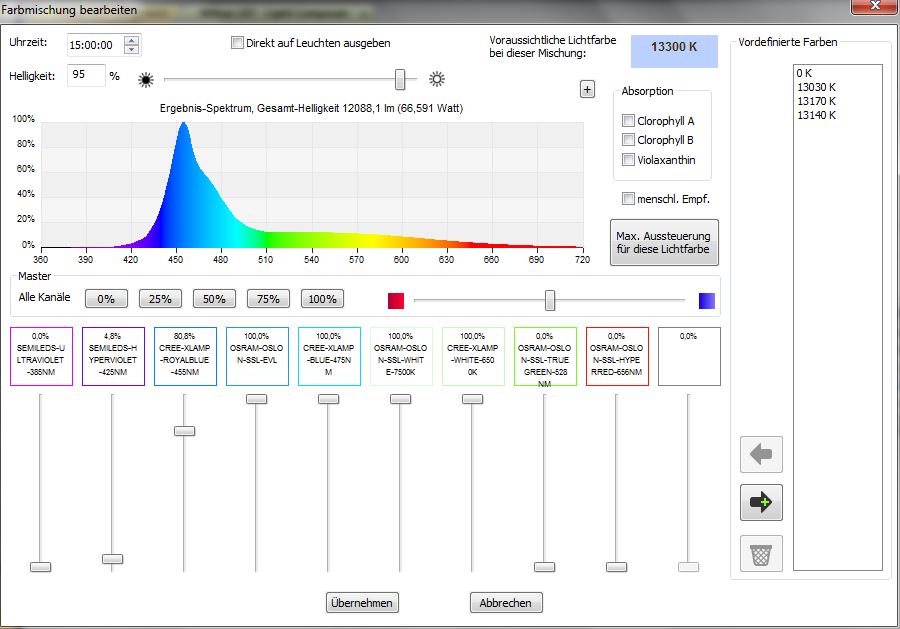900x629 pixels.
Task: Click the trash bin delete icon
Action: (760, 553)
